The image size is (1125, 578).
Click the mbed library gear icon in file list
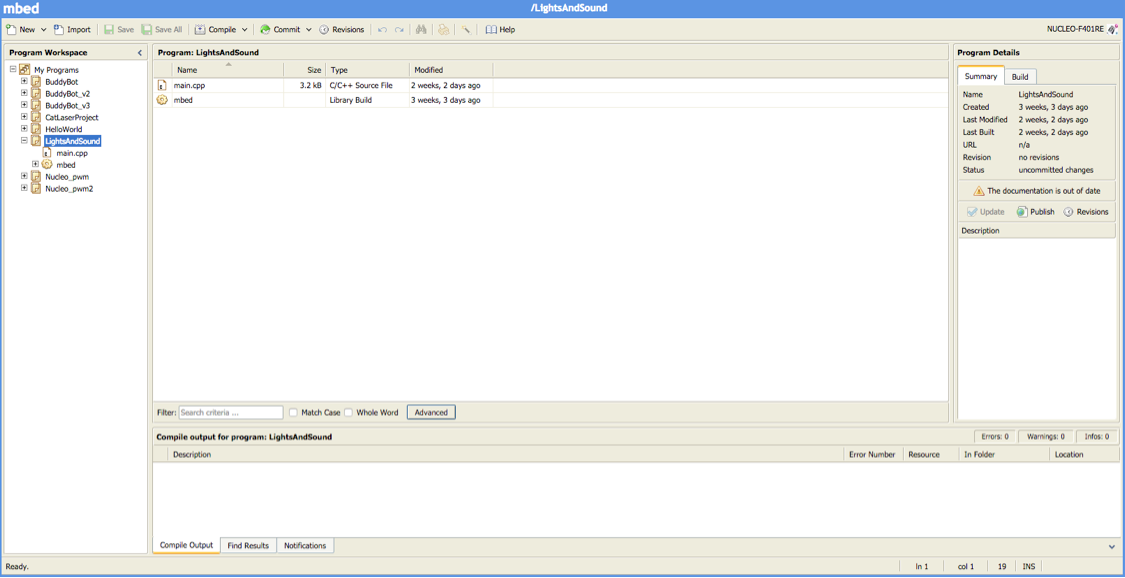[x=162, y=100]
